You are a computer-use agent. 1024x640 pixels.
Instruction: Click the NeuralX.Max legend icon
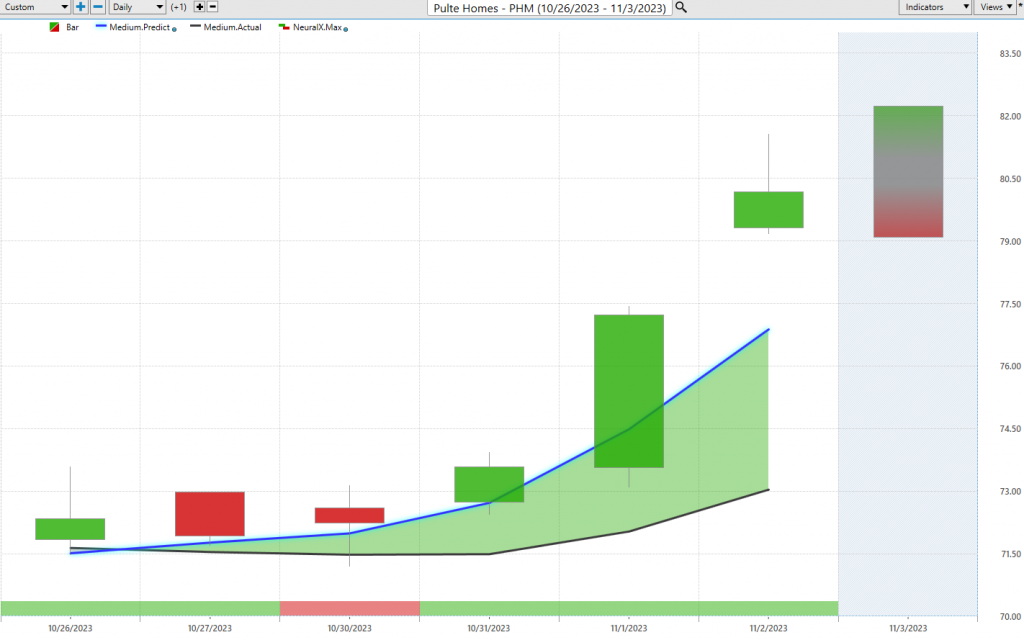[284, 27]
